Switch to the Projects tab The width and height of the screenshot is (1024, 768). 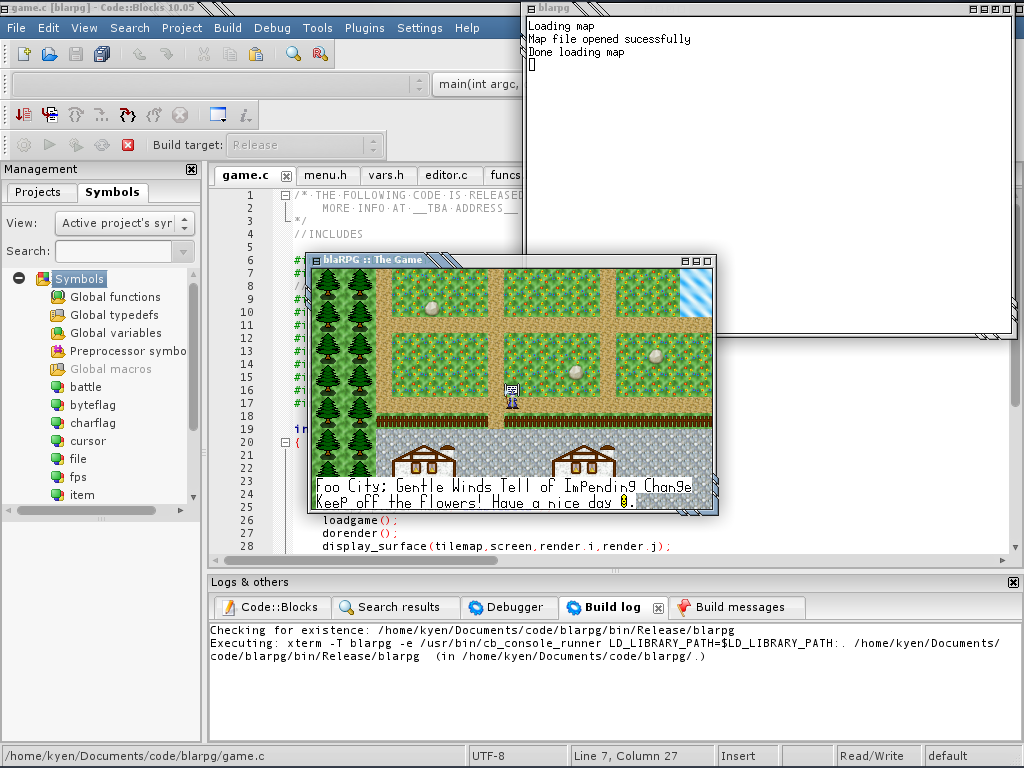(38, 192)
